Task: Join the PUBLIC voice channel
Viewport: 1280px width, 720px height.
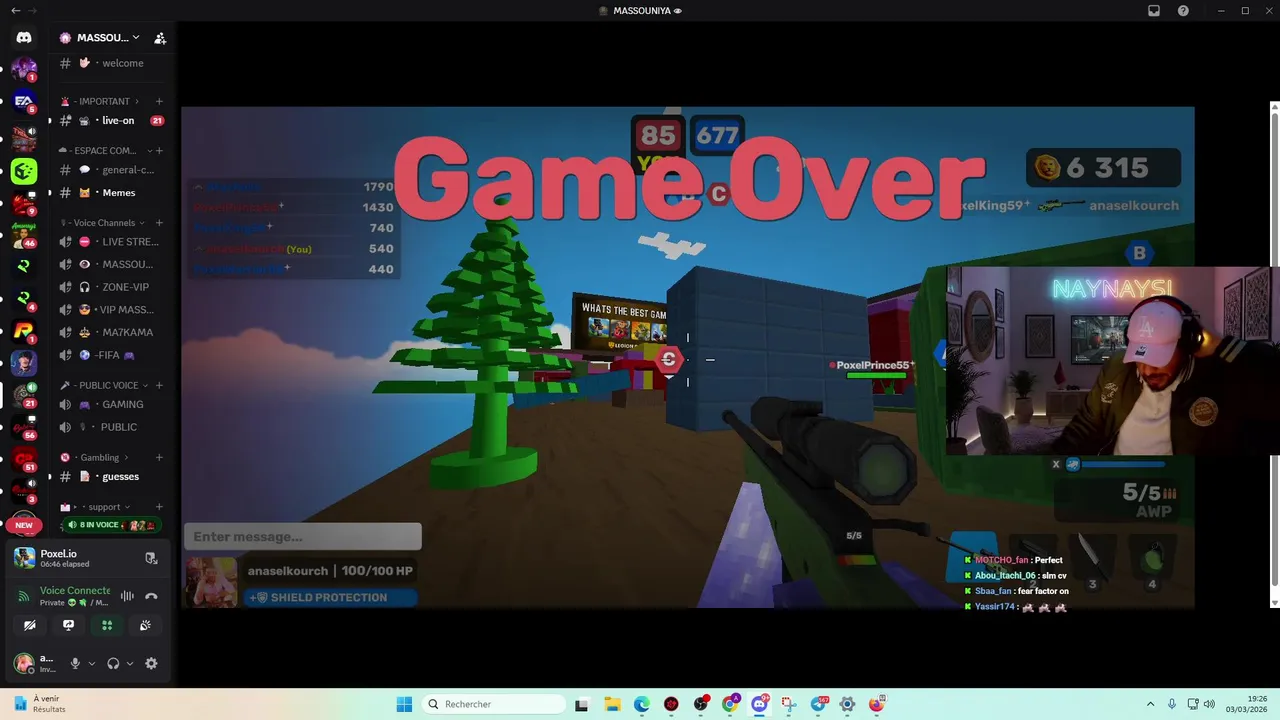Action: coord(111,427)
